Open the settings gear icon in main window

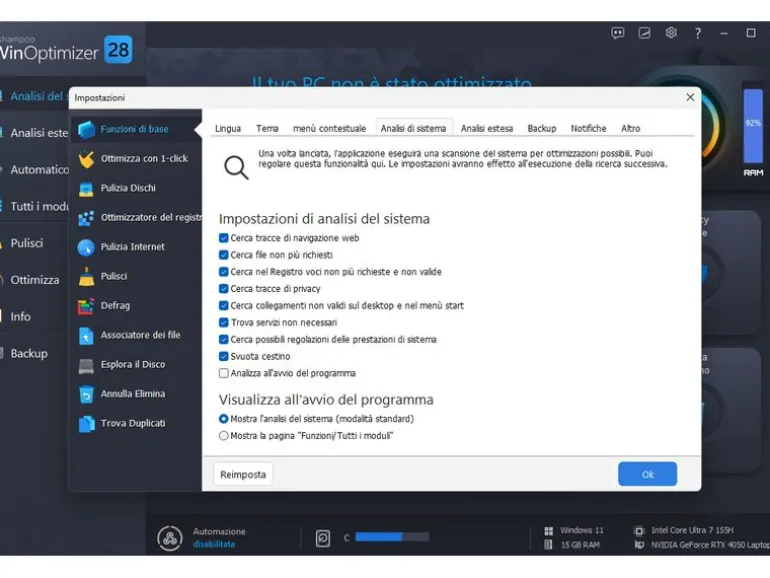tap(671, 33)
